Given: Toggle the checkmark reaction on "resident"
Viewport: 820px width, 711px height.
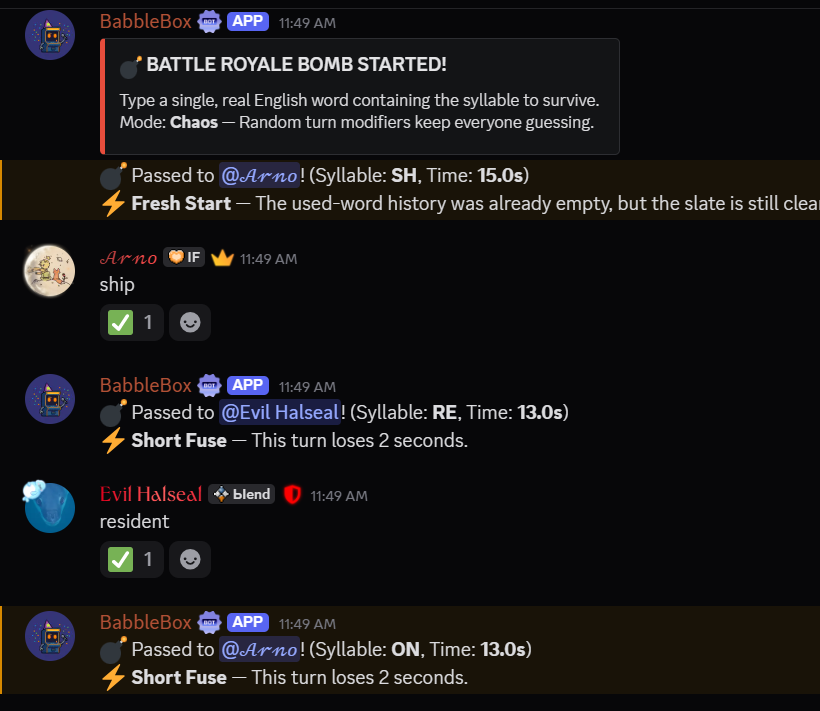Looking at the screenshot, I should click(x=132, y=559).
